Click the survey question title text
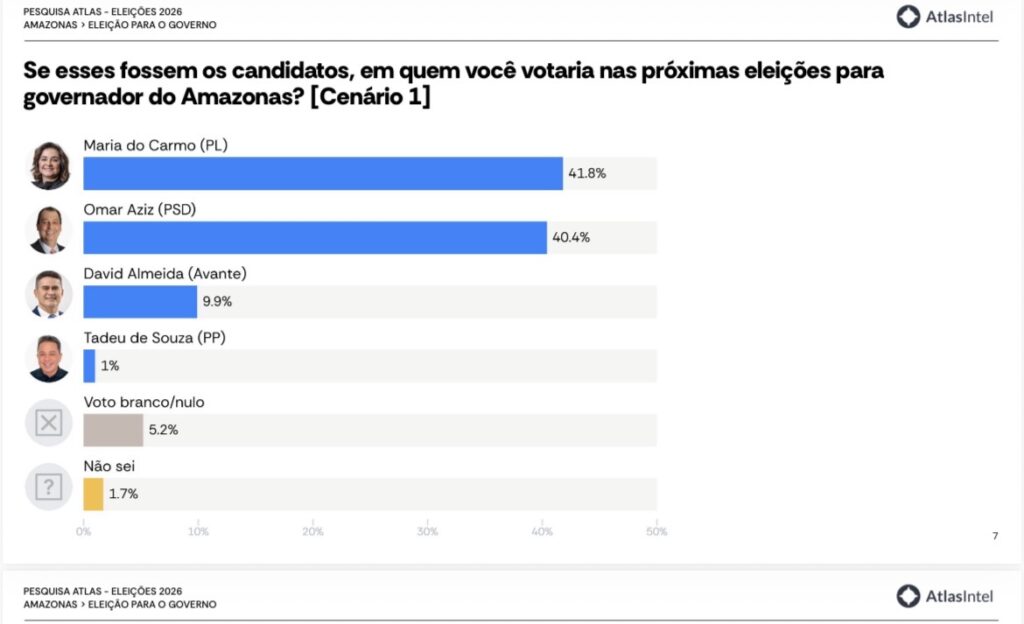This screenshot has width=1024, height=624. pyautogui.click(x=453, y=85)
